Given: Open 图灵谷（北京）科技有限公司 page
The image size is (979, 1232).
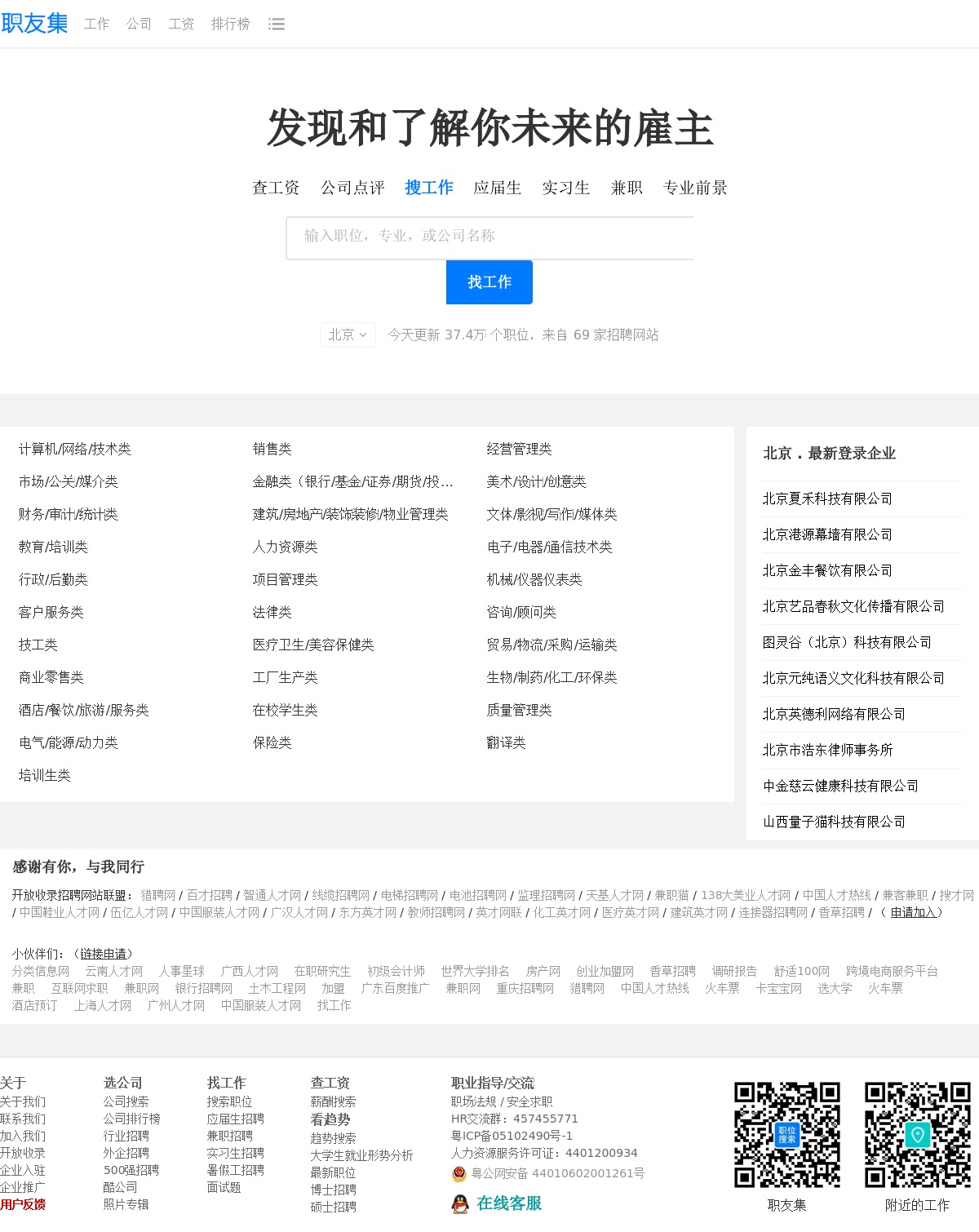Looking at the screenshot, I should (848, 642).
